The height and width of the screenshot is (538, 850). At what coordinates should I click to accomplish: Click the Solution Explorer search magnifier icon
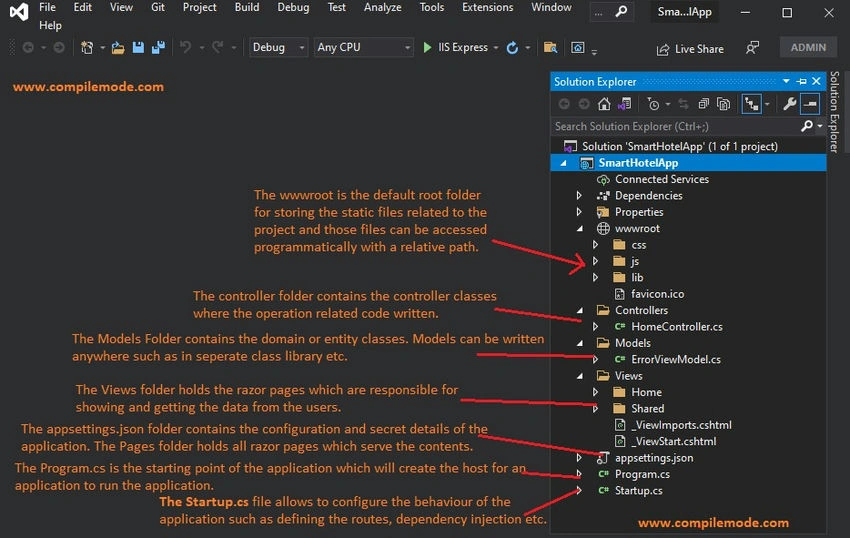click(807, 126)
